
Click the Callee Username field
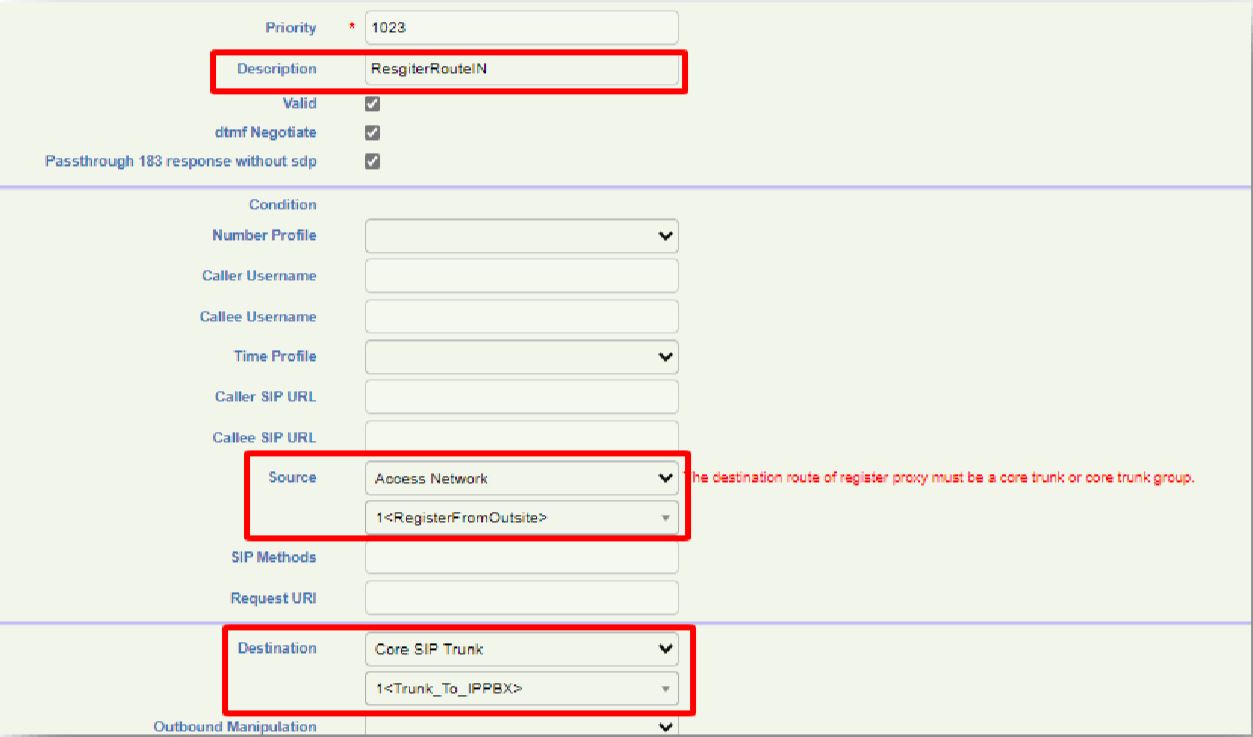point(521,316)
